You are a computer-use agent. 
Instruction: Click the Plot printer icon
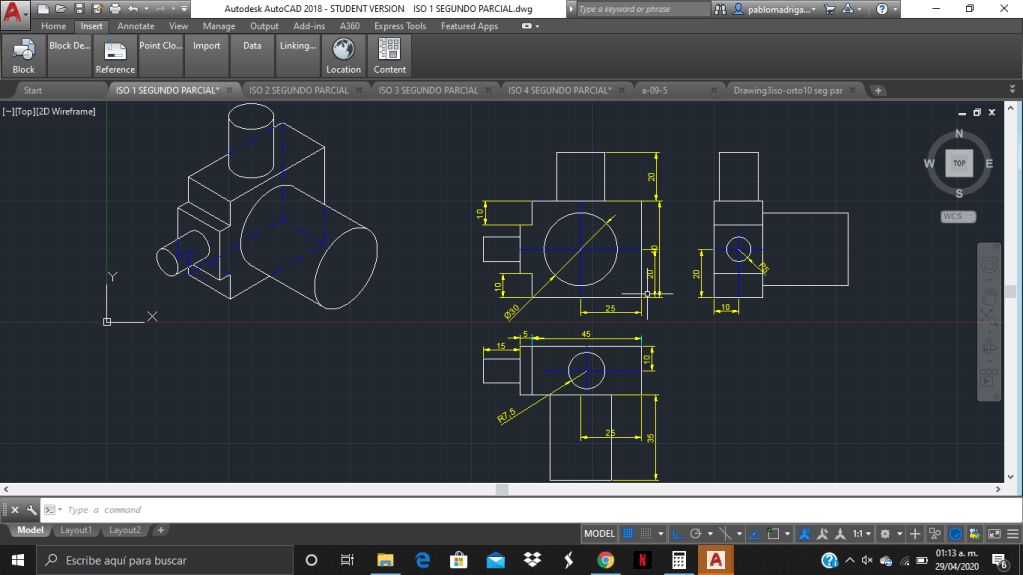[x=115, y=8]
